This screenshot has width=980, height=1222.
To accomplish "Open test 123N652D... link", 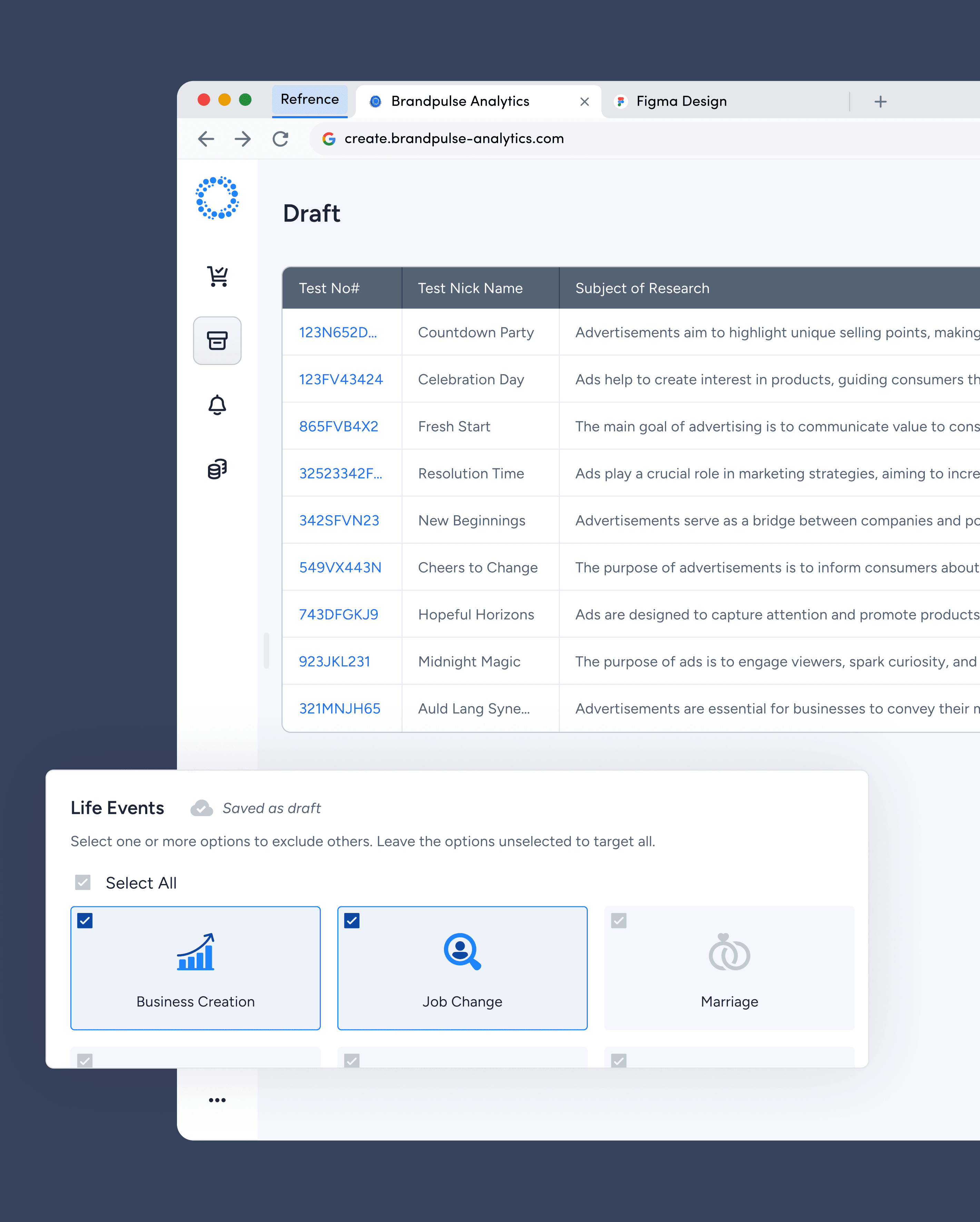I will pos(338,333).
